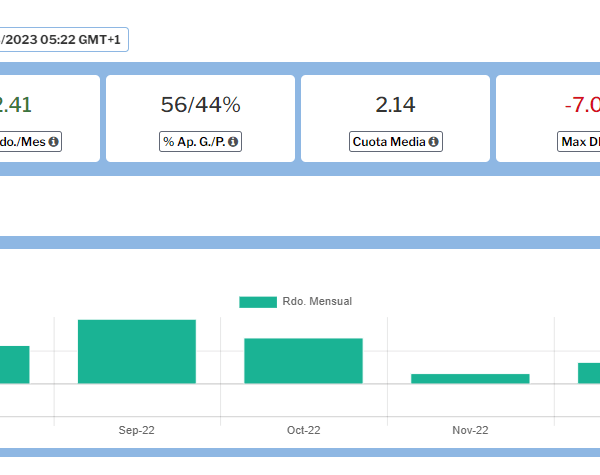Click the Oct-22 bar in chart

pos(303,361)
